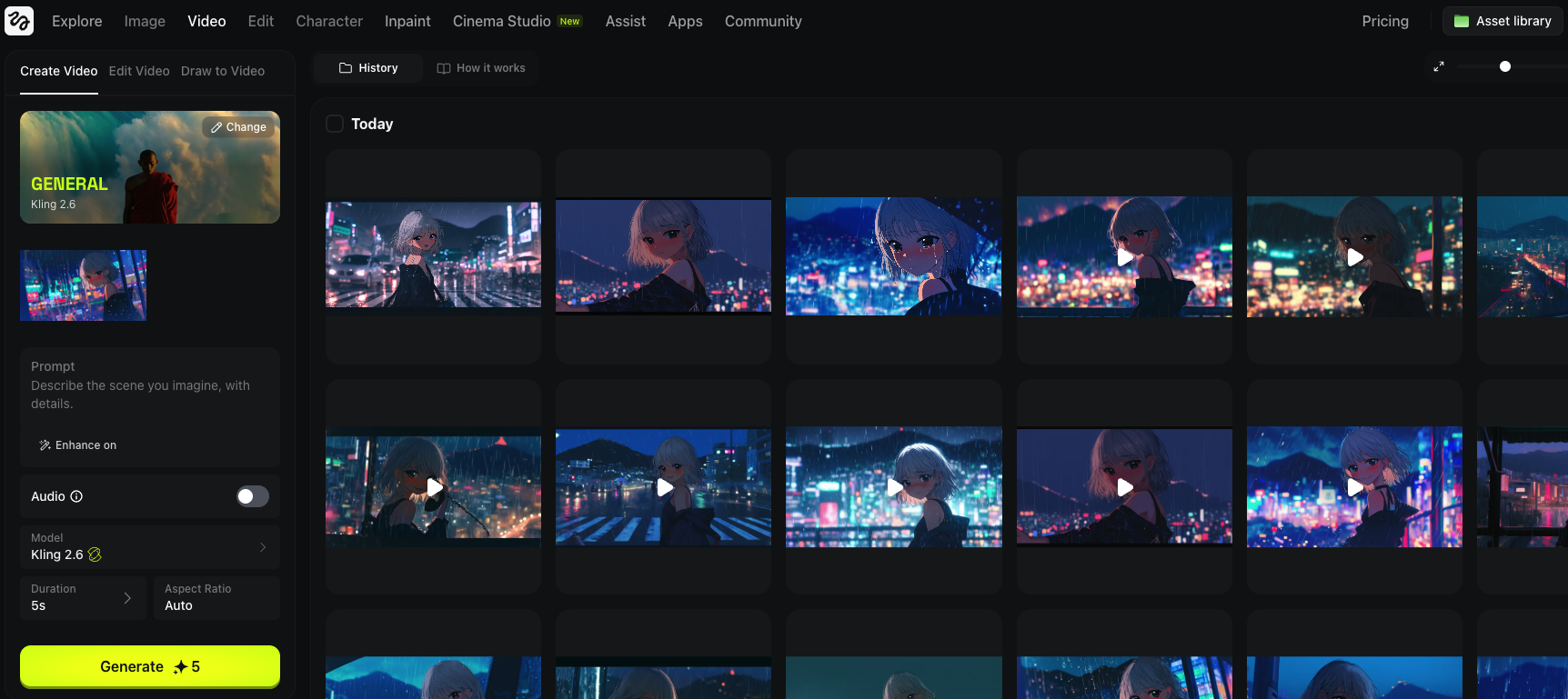The height and width of the screenshot is (699, 1568).
Task: Click the green badge icon beside Kling 2.6
Action: (95, 554)
